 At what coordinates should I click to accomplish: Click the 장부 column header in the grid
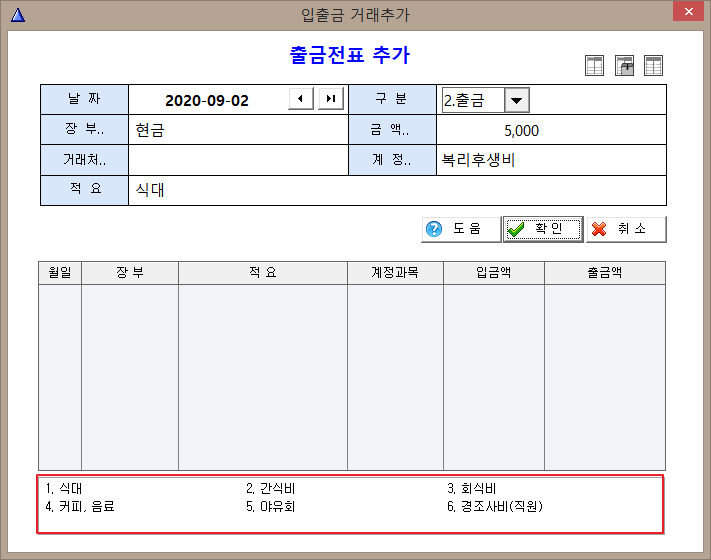(x=130, y=273)
